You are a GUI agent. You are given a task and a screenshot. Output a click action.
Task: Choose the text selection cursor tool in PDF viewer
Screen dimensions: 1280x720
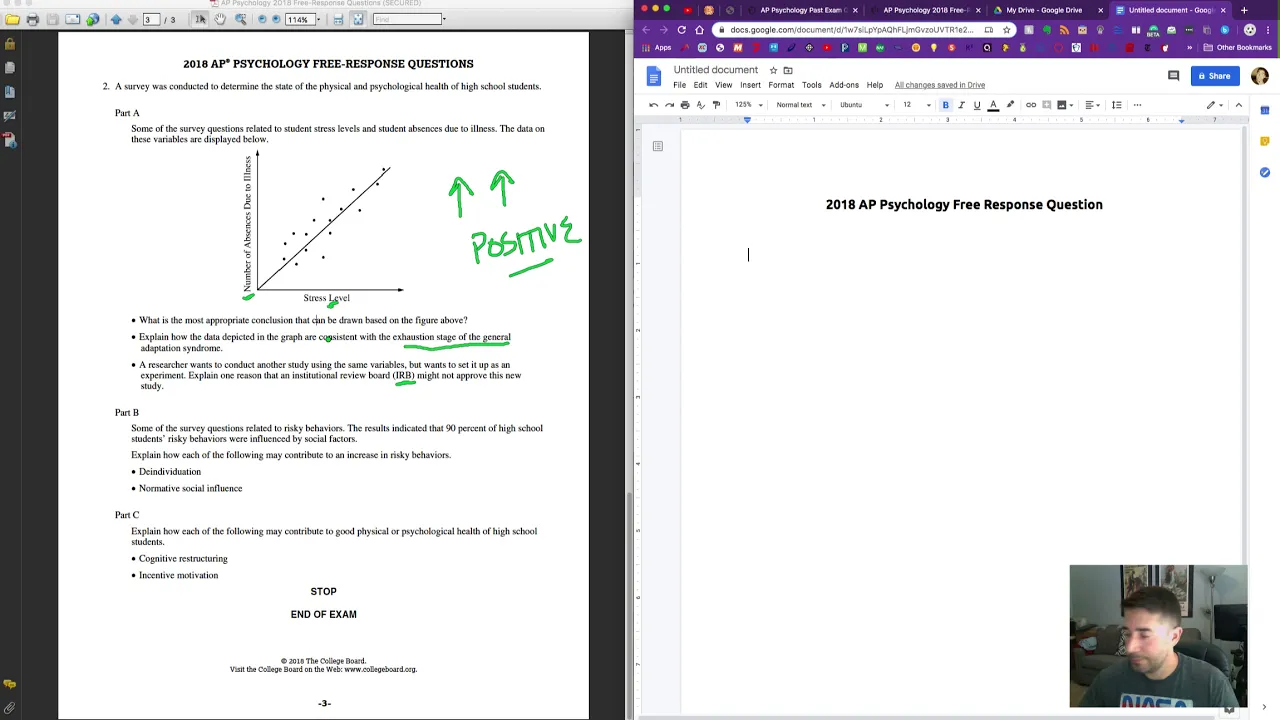200,19
